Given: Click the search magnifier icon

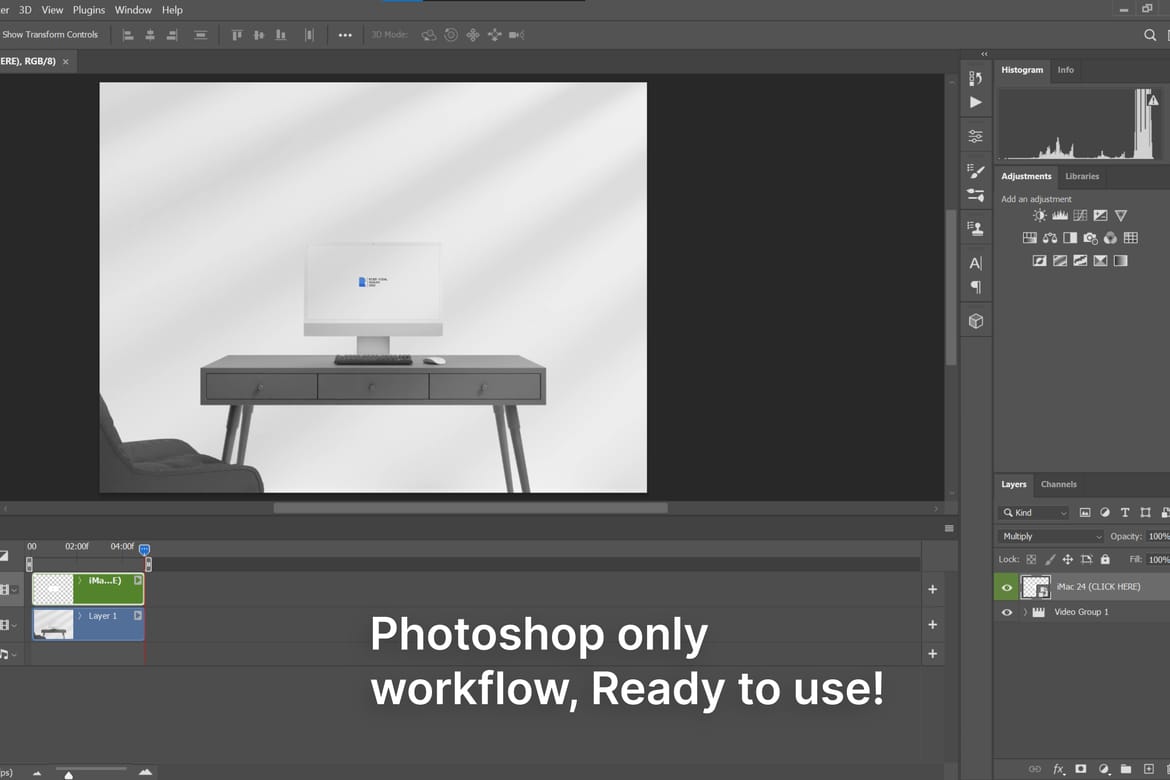Looking at the screenshot, I should click(1150, 35).
